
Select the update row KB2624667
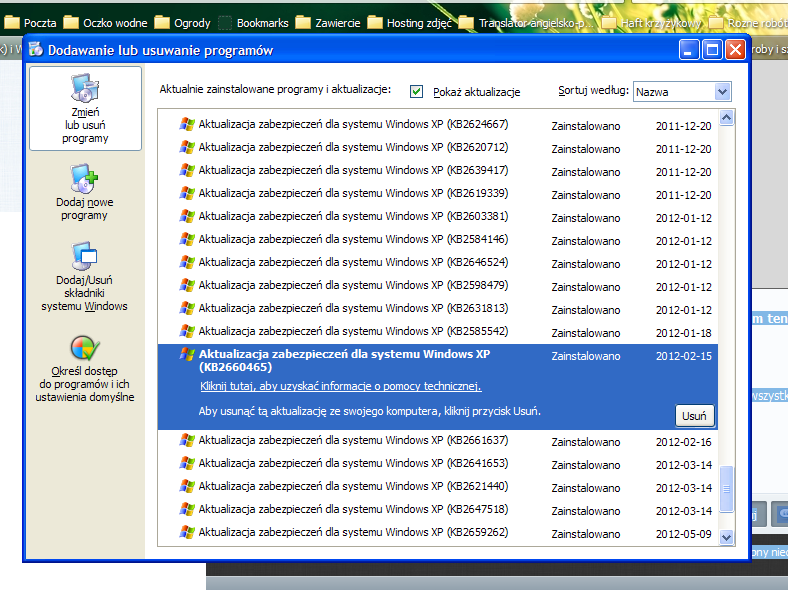click(x=438, y=125)
